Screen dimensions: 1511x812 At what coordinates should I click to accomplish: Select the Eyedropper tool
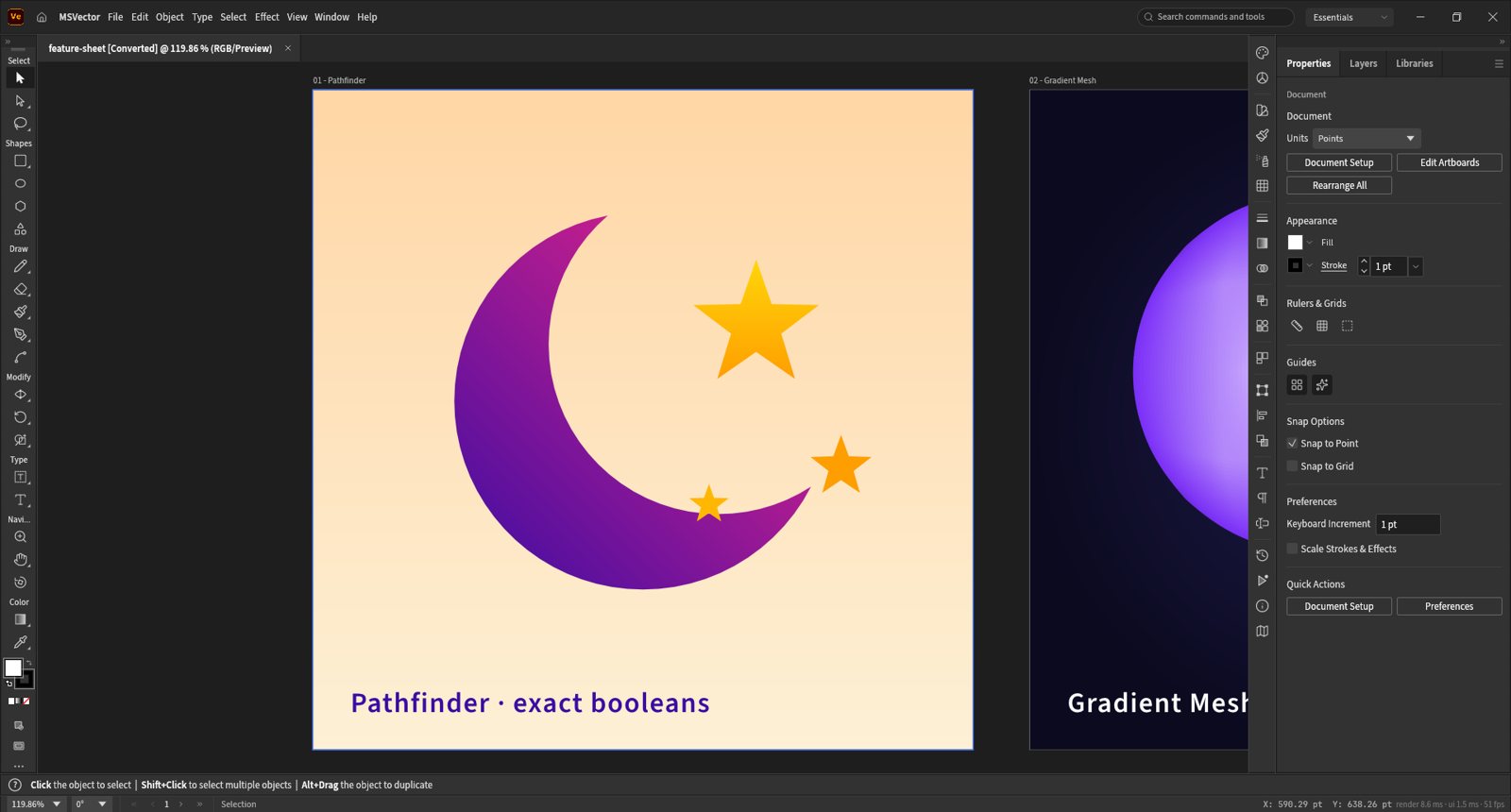point(20,643)
